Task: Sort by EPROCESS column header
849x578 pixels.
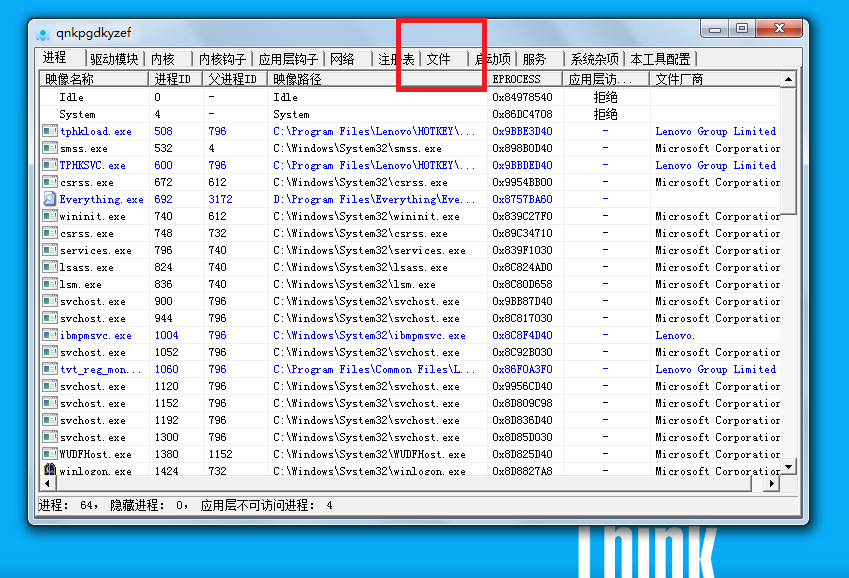Action: pos(525,79)
